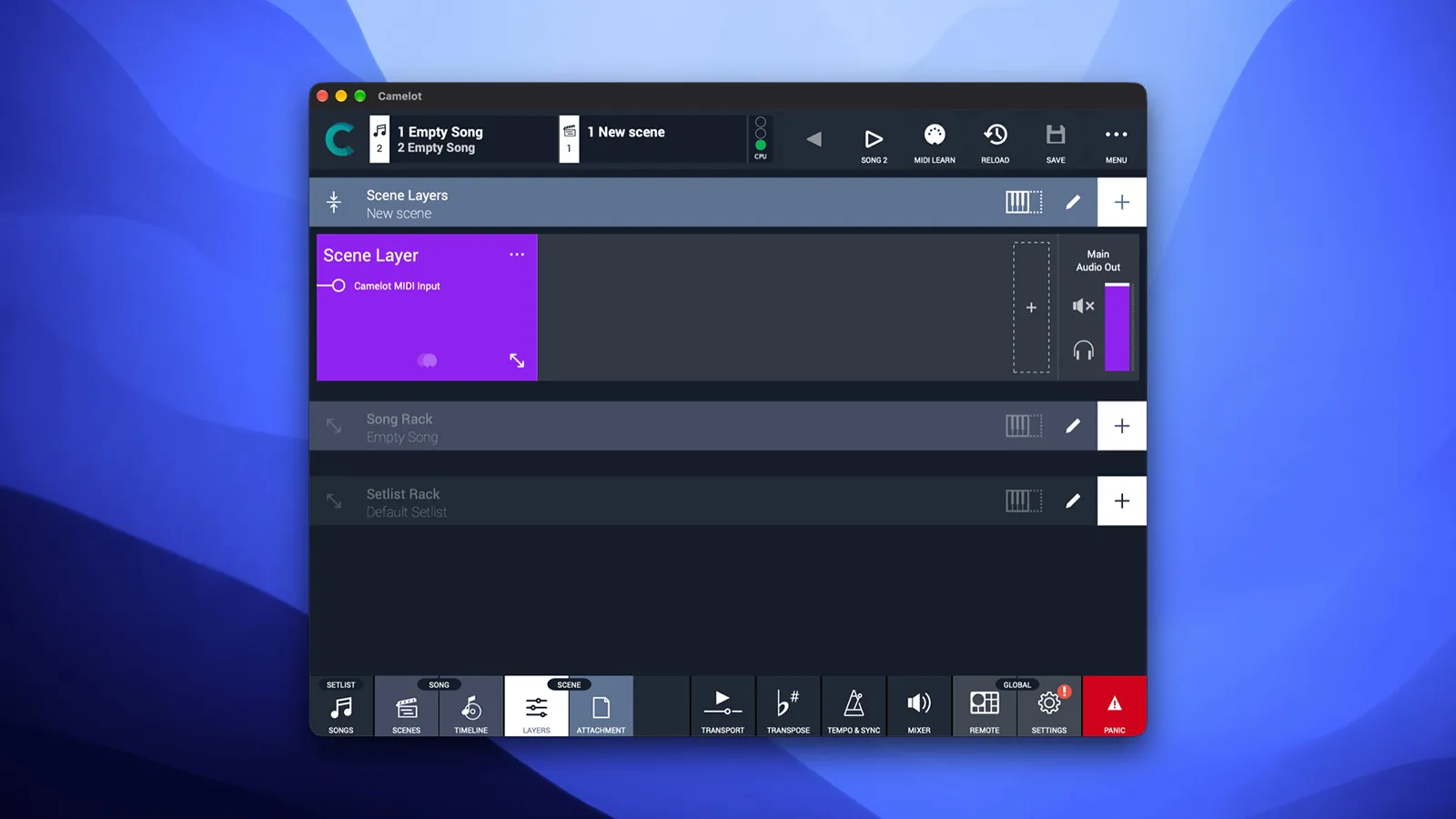Expand the Song Rack
1456x819 pixels.
pyautogui.click(x=334, y=426)
